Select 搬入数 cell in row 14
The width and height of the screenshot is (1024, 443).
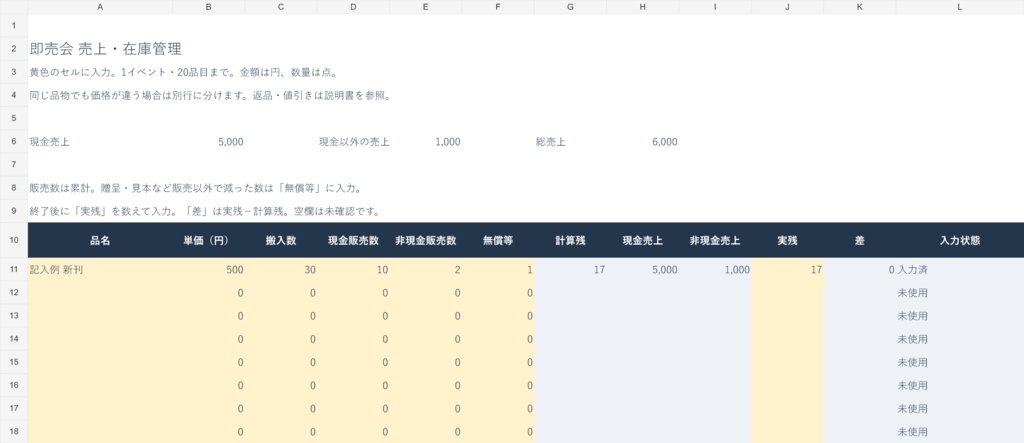[x=281, y=339]
